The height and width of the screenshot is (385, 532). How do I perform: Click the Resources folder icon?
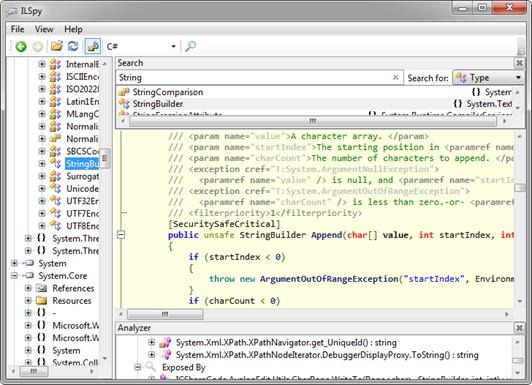pos(41,301)
